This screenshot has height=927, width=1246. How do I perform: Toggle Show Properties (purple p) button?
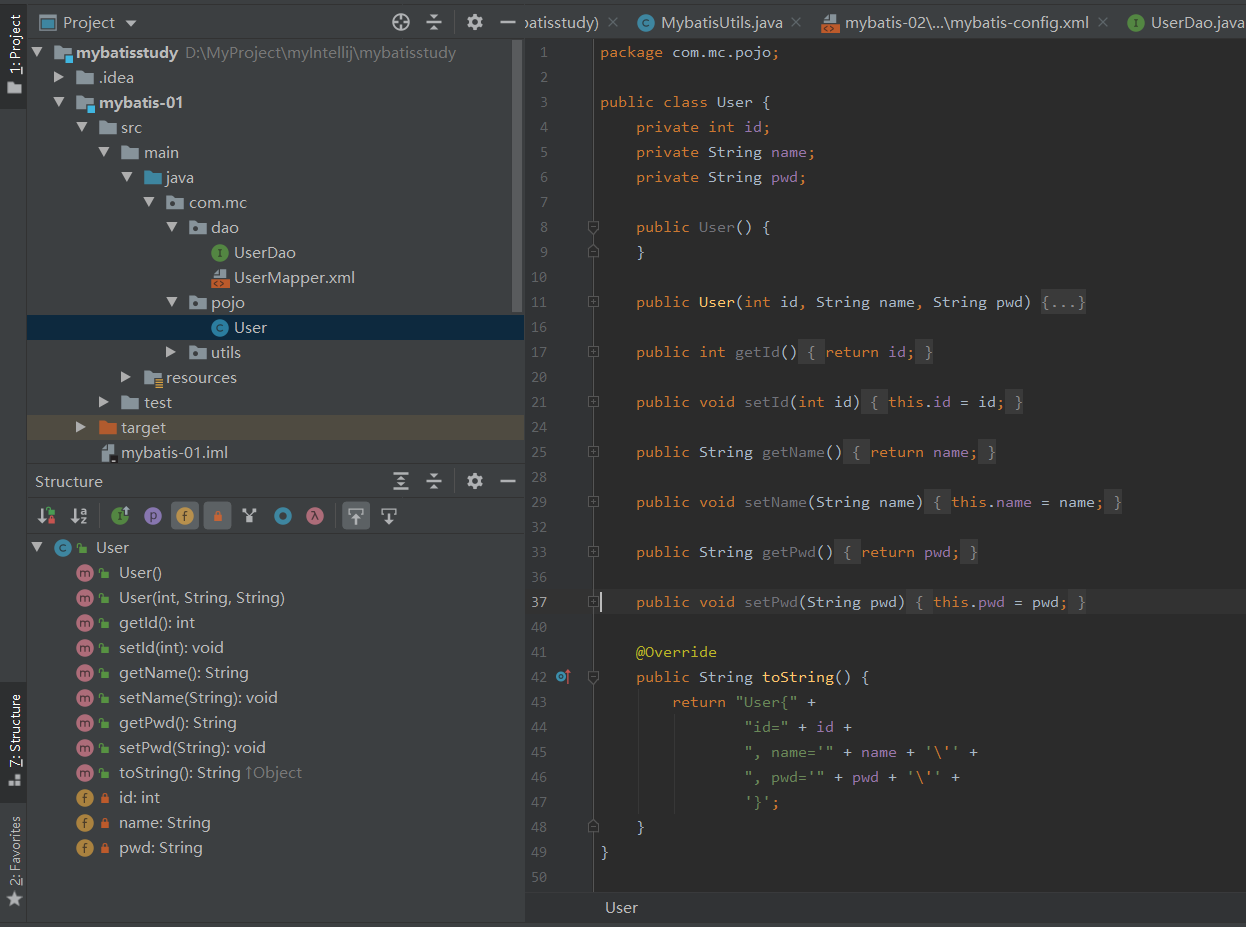tap(152, 516)
